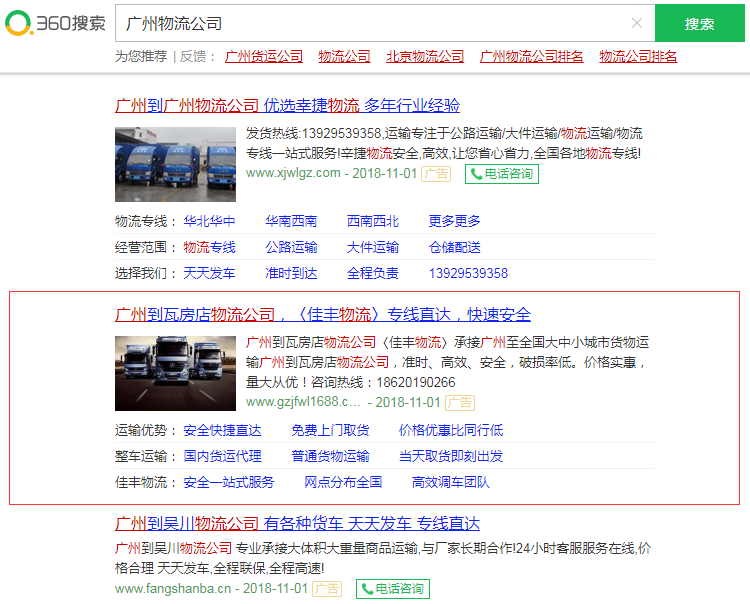
Task: Open the blue trucks thumbnail image
Action: (175, 165)
